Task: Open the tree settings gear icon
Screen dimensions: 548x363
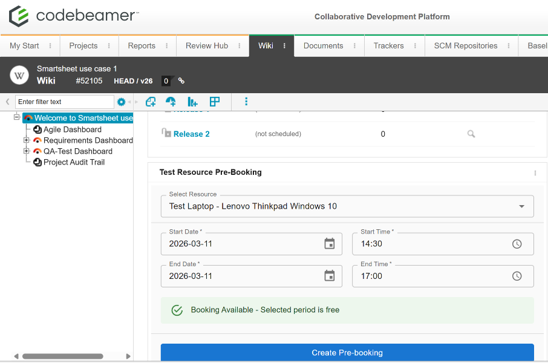Action: [121, 102]
